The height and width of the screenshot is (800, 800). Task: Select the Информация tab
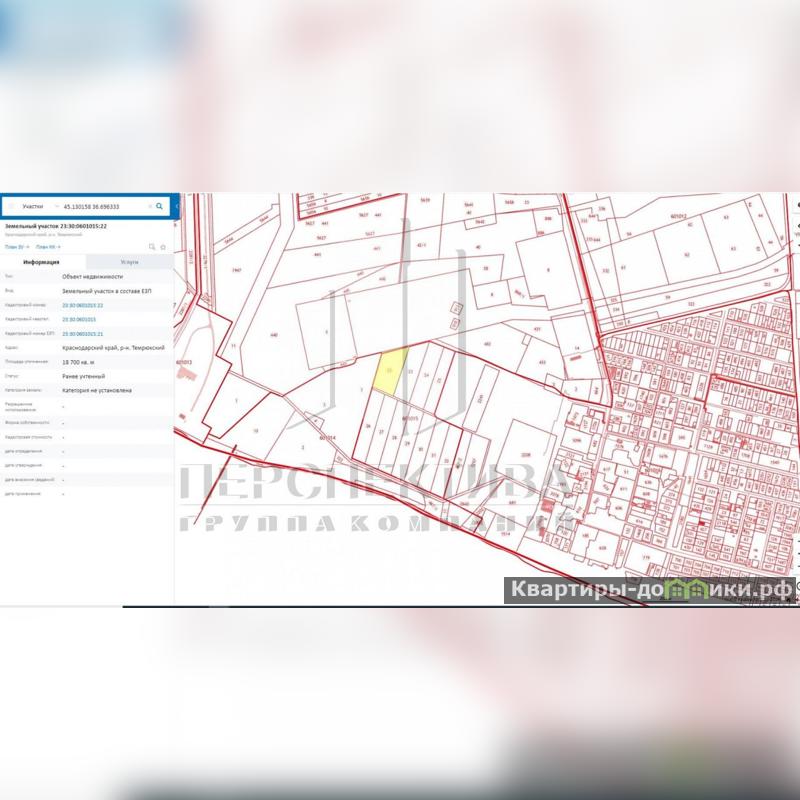coord(43,260)
